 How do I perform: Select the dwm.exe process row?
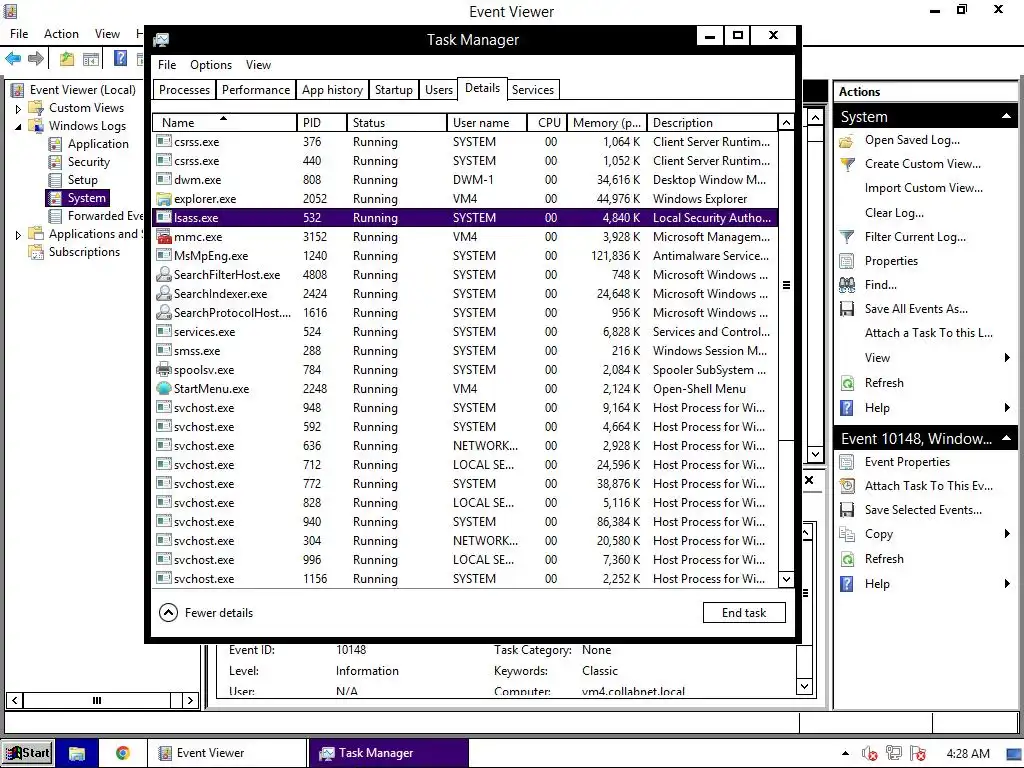point(465,180)
